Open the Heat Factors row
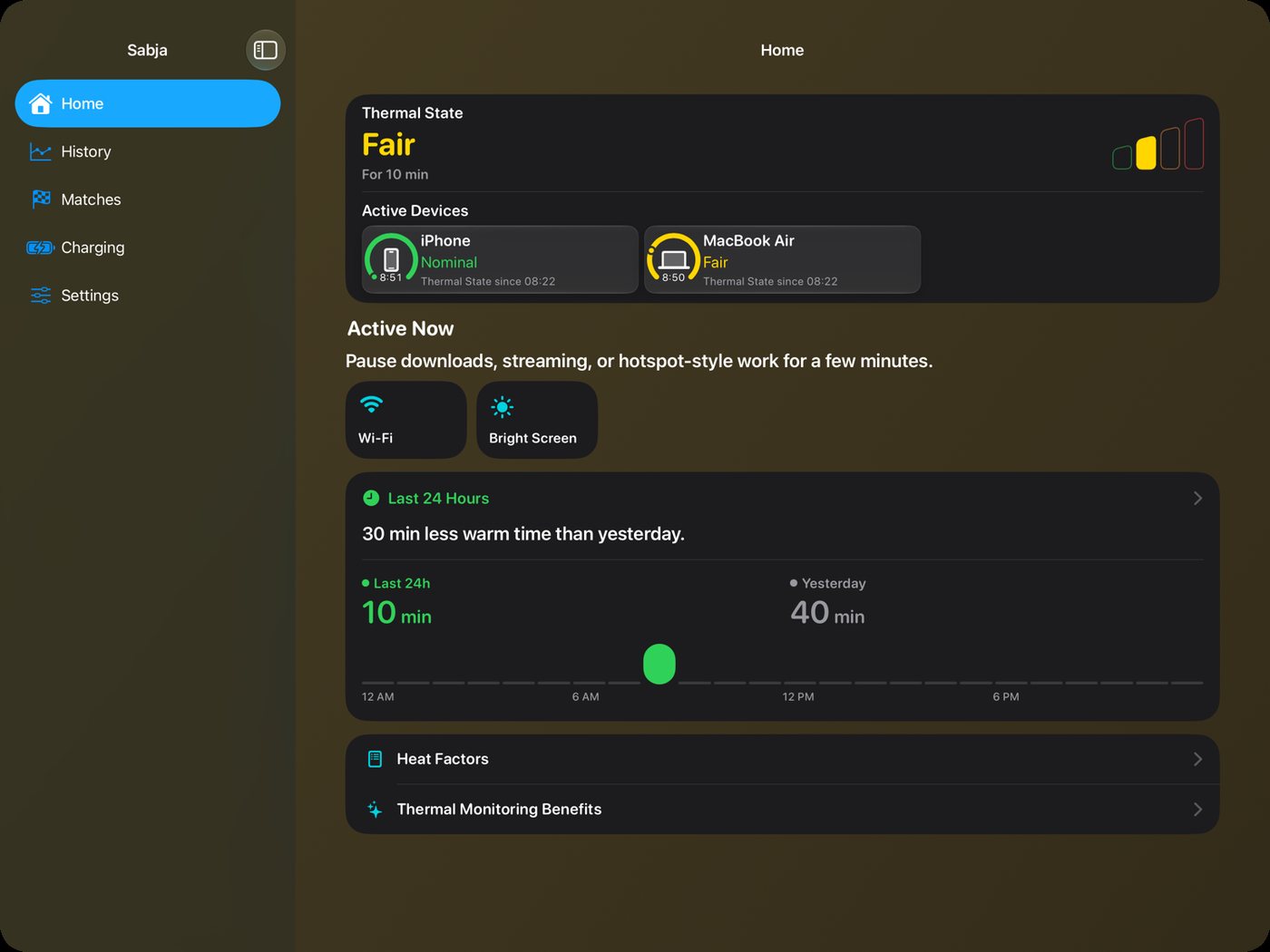Screen dimensions: 1270x952 click(x=782, y=759)
